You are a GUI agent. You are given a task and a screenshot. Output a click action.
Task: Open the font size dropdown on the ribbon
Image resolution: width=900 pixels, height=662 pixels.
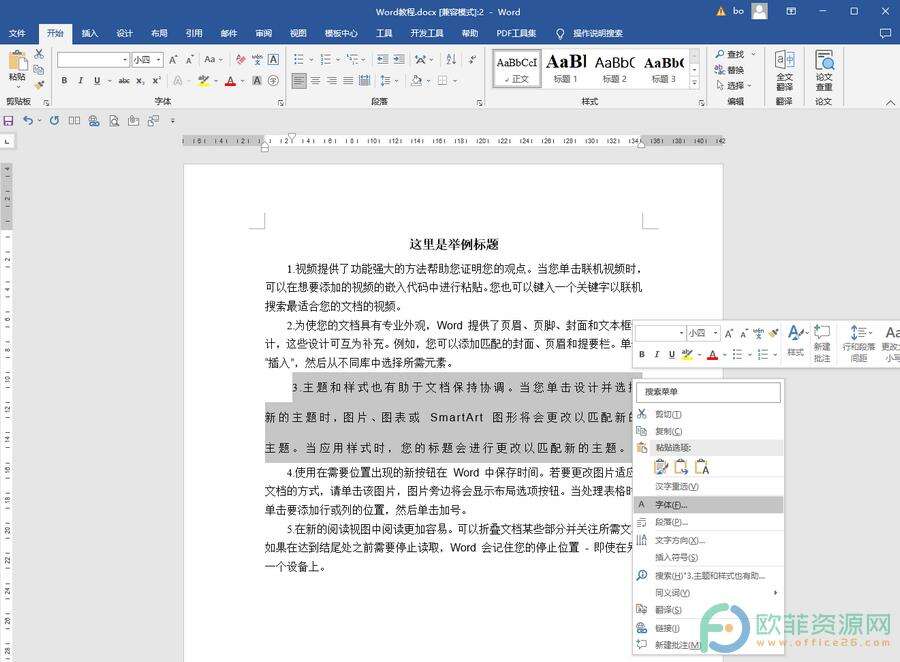[160, 61]
